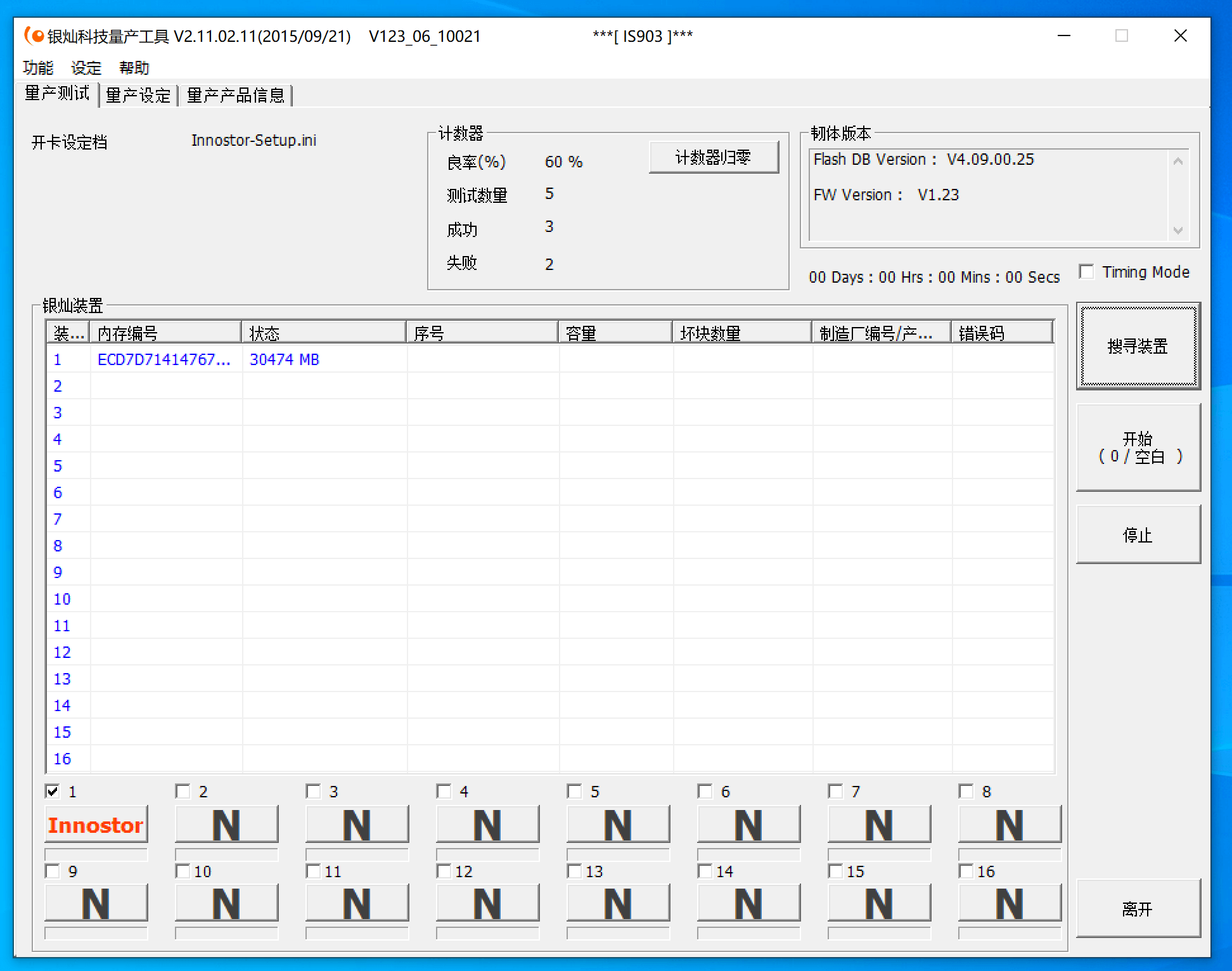
Task: Check the port 9 checkbox
Action: pyautogui.click(x=53, y=871)
